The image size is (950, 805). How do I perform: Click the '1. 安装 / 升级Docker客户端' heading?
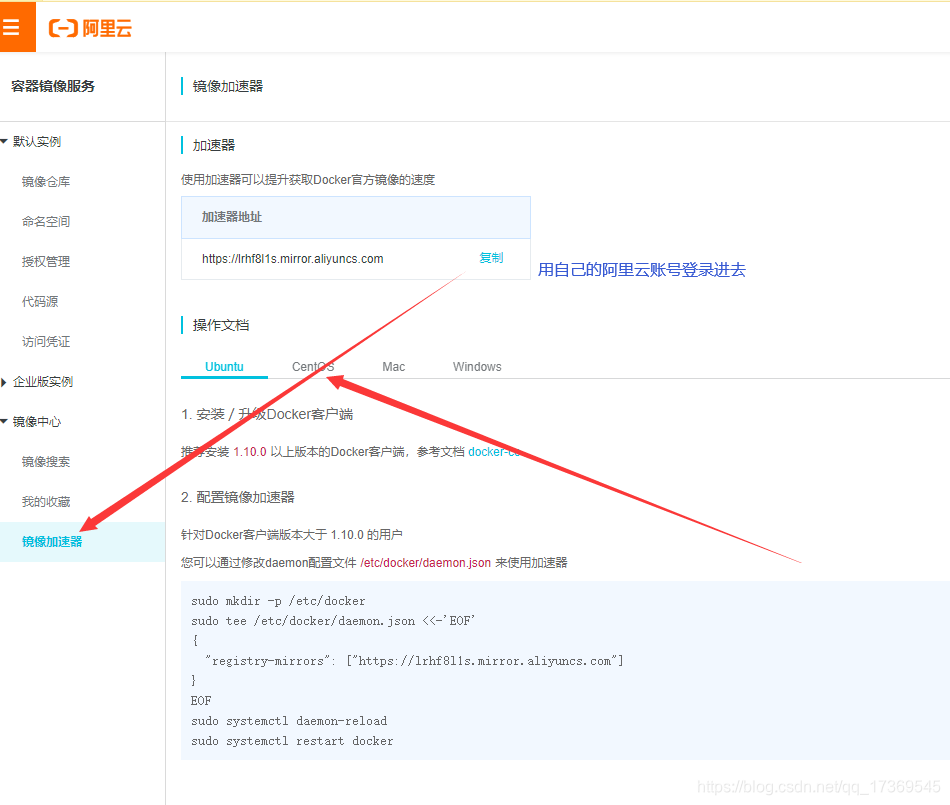267,414
